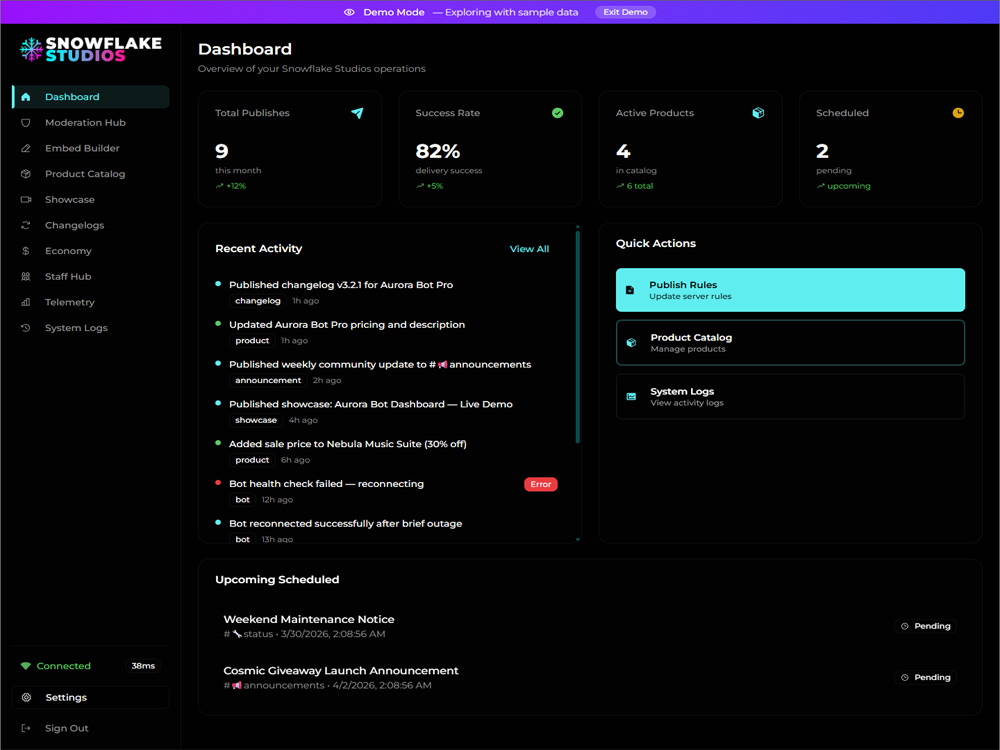
Task: Click the Scheduled yellow clock icon
Action: 958,113
